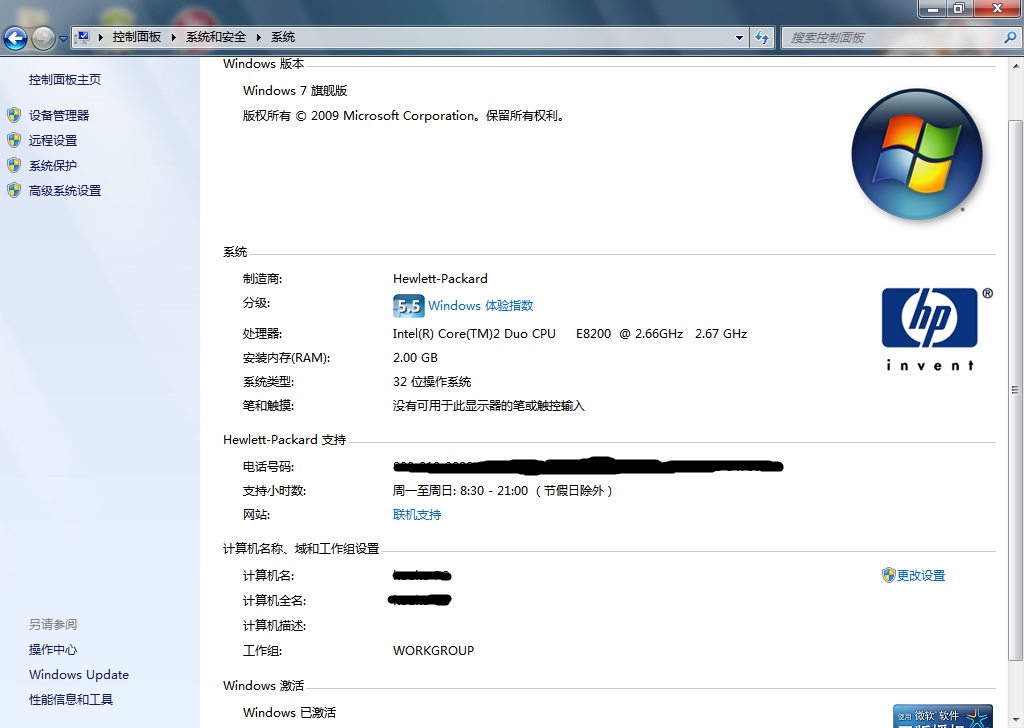
Task: Open 性能信息和工具 link in sidebar
Action: tap(71, 699)
